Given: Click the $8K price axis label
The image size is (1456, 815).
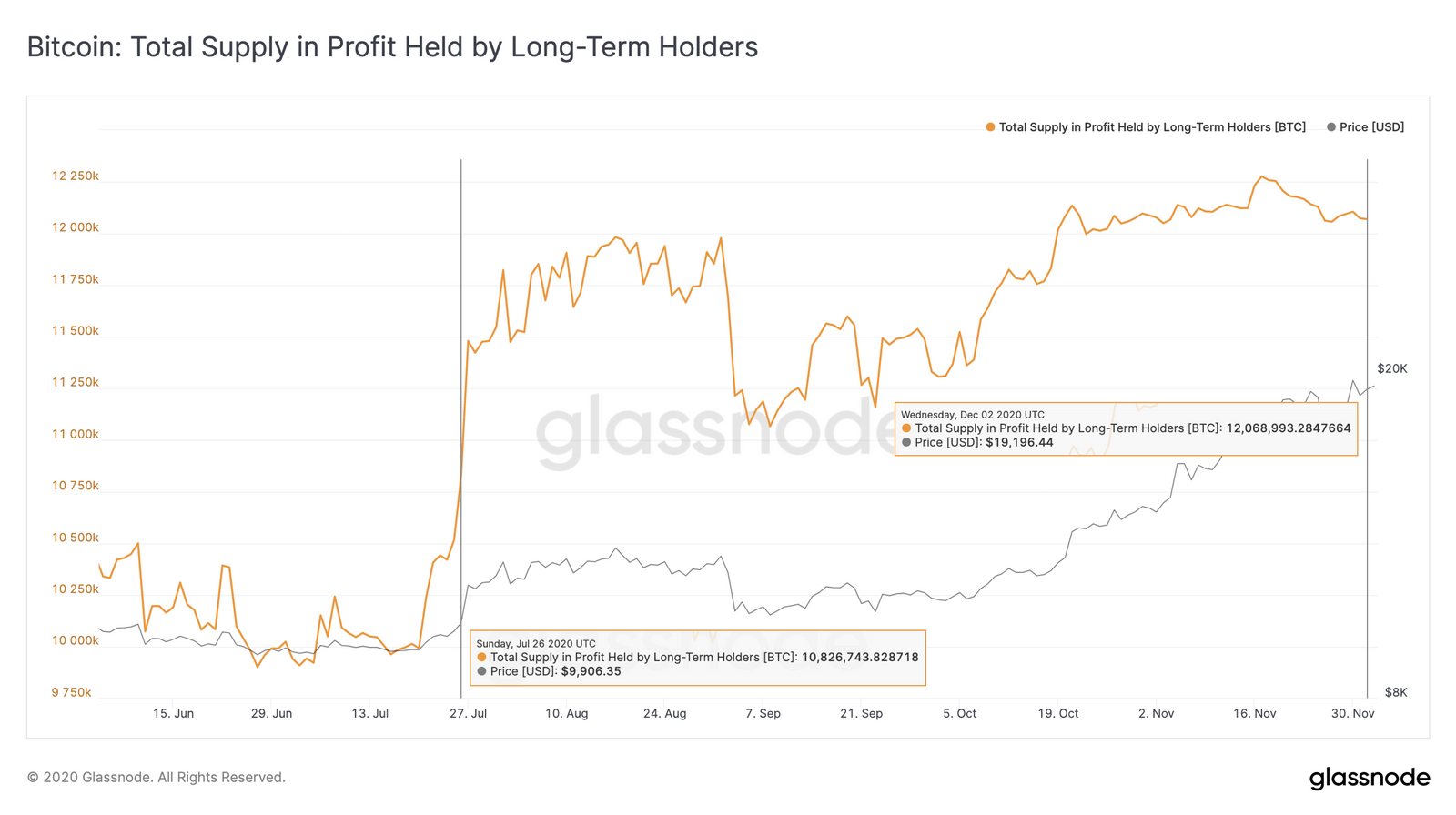Looking at the screenshot, I should click(1396, 693).
